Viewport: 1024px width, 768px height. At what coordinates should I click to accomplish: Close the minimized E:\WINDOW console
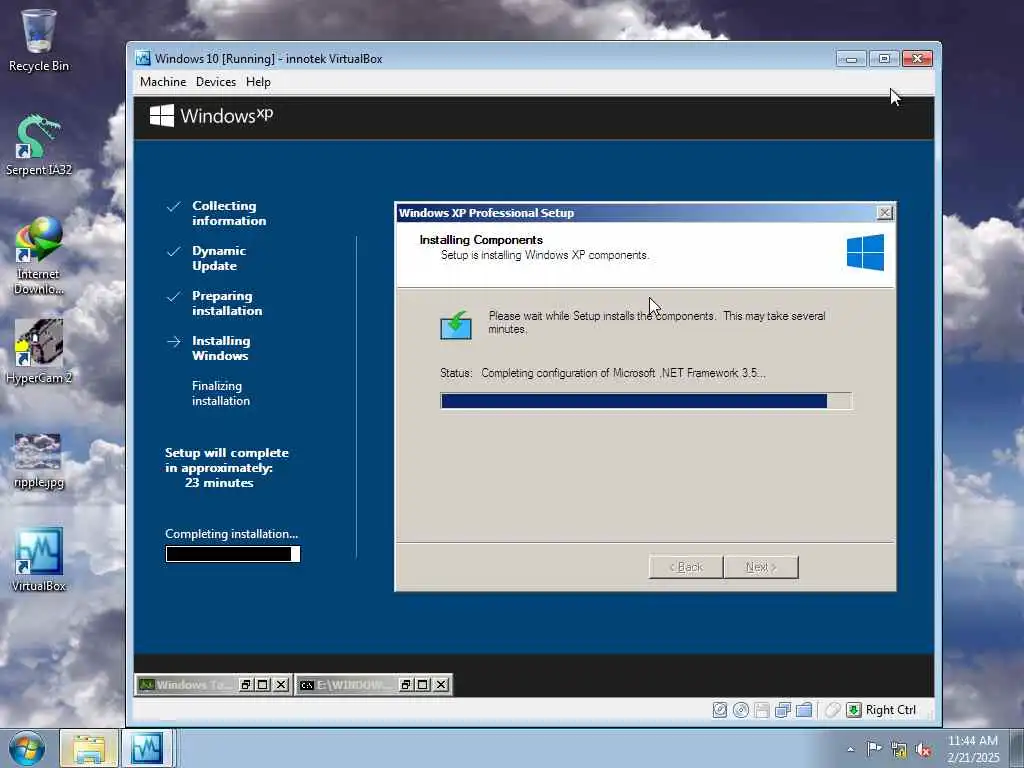pyautogui.click(x=441, y=684)
